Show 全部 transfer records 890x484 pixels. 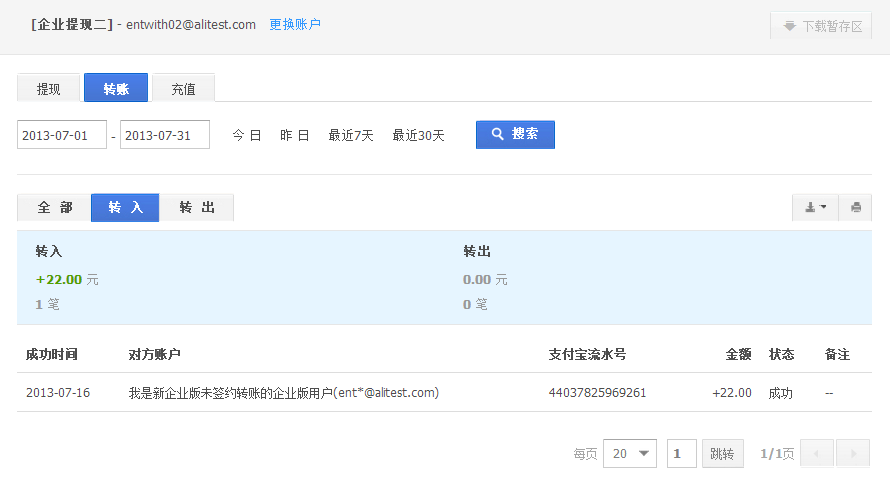[54, 208]
